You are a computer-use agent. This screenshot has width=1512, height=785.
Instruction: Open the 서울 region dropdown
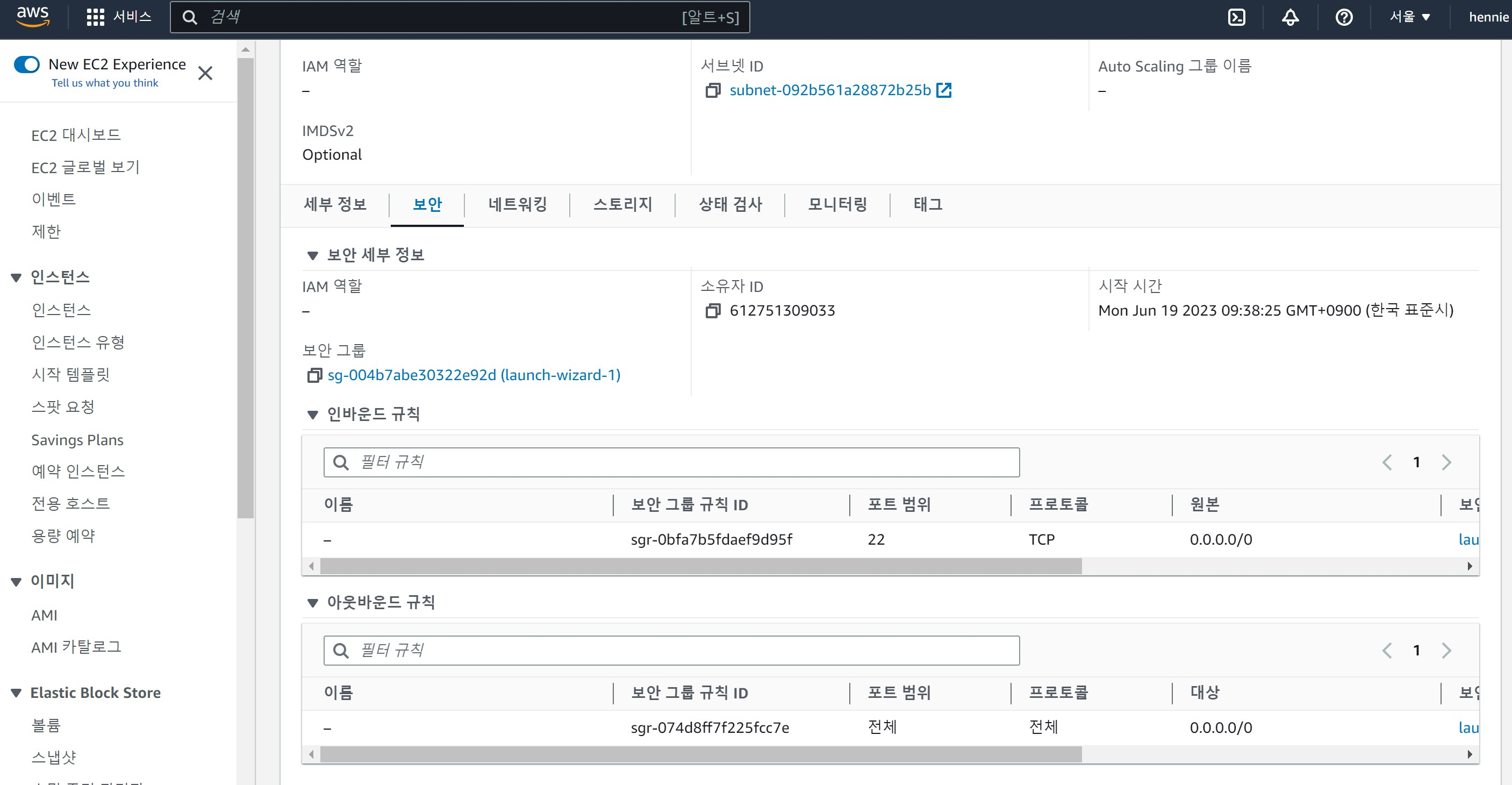pyautogui.click(x=1409, y=17)
